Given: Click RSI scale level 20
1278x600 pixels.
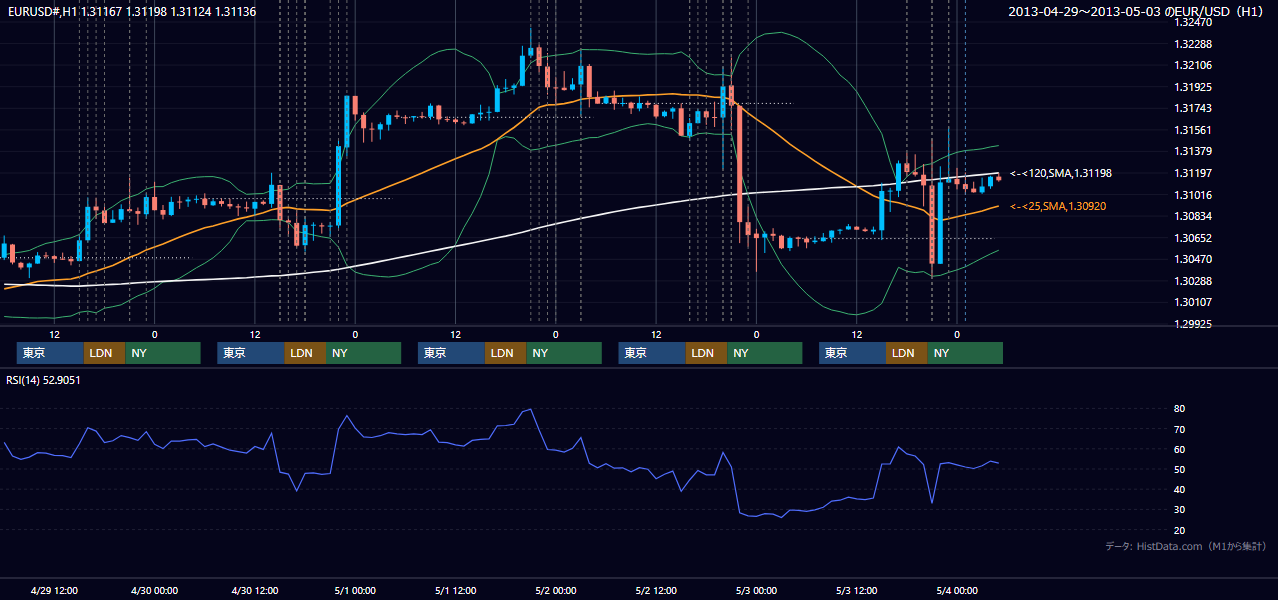Looking at the screenshot, I should pos(1180,530).
